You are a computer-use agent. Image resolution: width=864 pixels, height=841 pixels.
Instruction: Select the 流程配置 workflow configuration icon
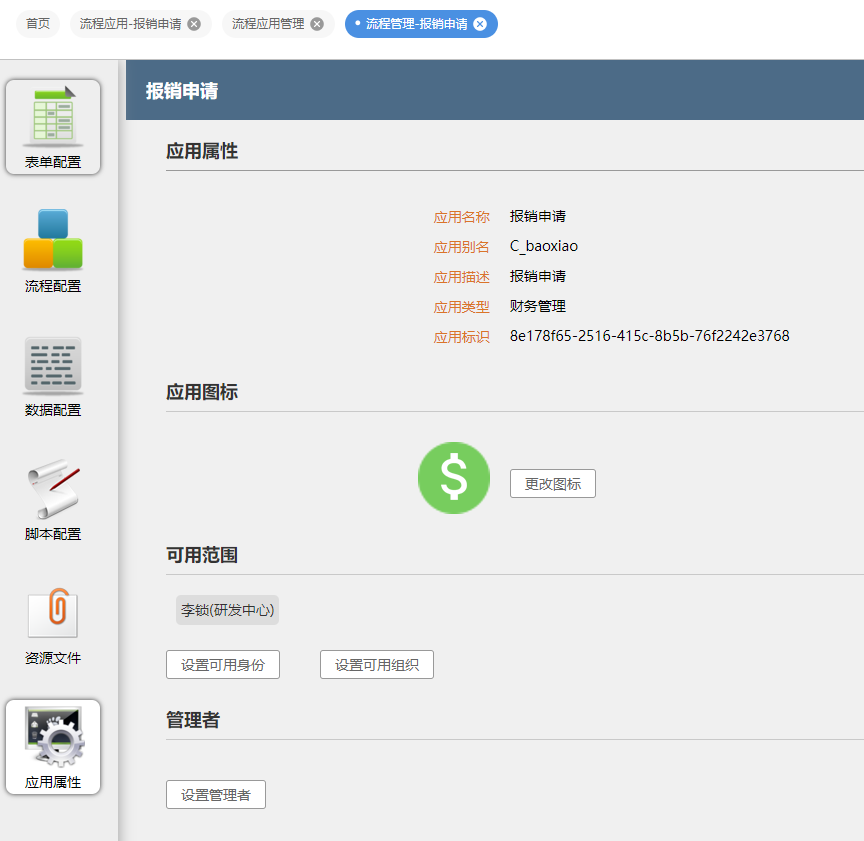click(x=53, y=248)
